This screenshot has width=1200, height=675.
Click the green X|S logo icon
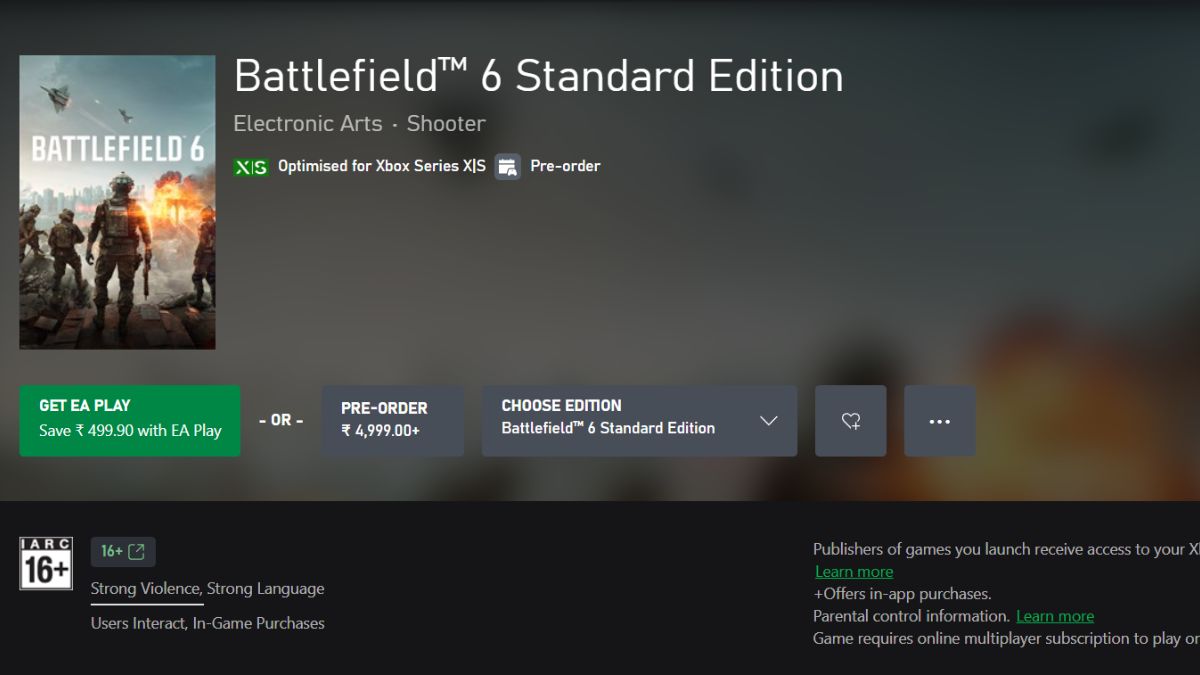(249, 166)
